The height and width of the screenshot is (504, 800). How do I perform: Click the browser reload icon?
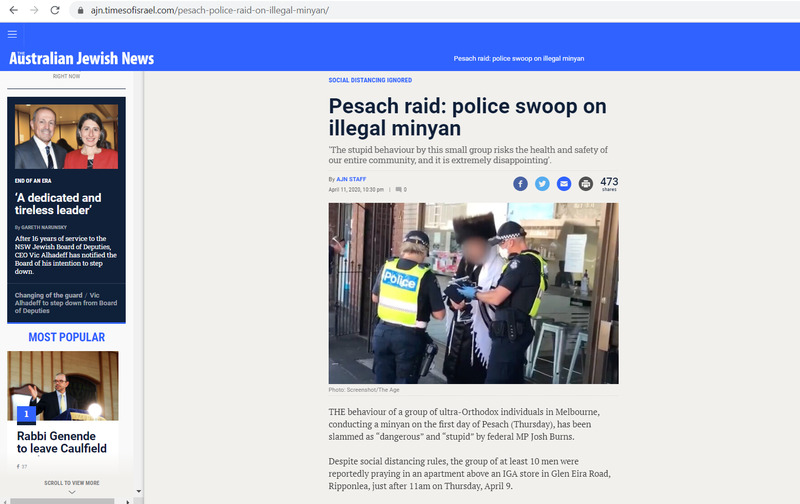55,10
